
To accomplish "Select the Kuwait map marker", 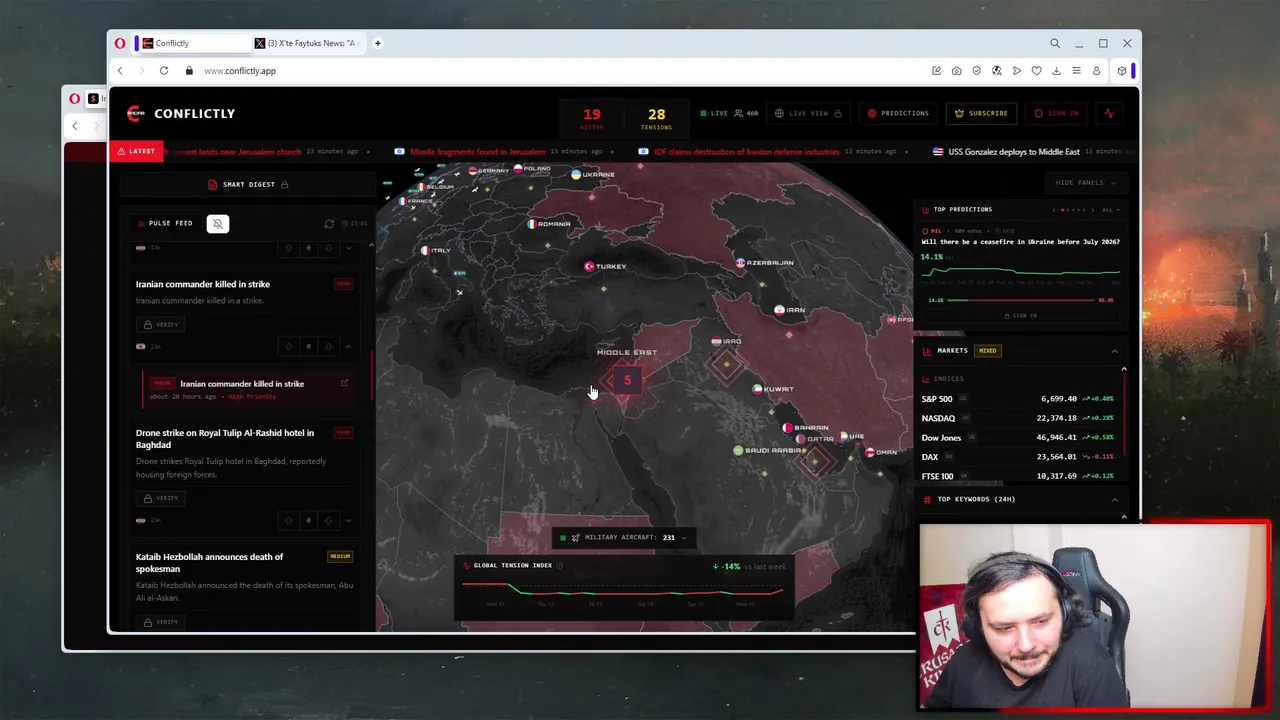I will coord(773,389).
